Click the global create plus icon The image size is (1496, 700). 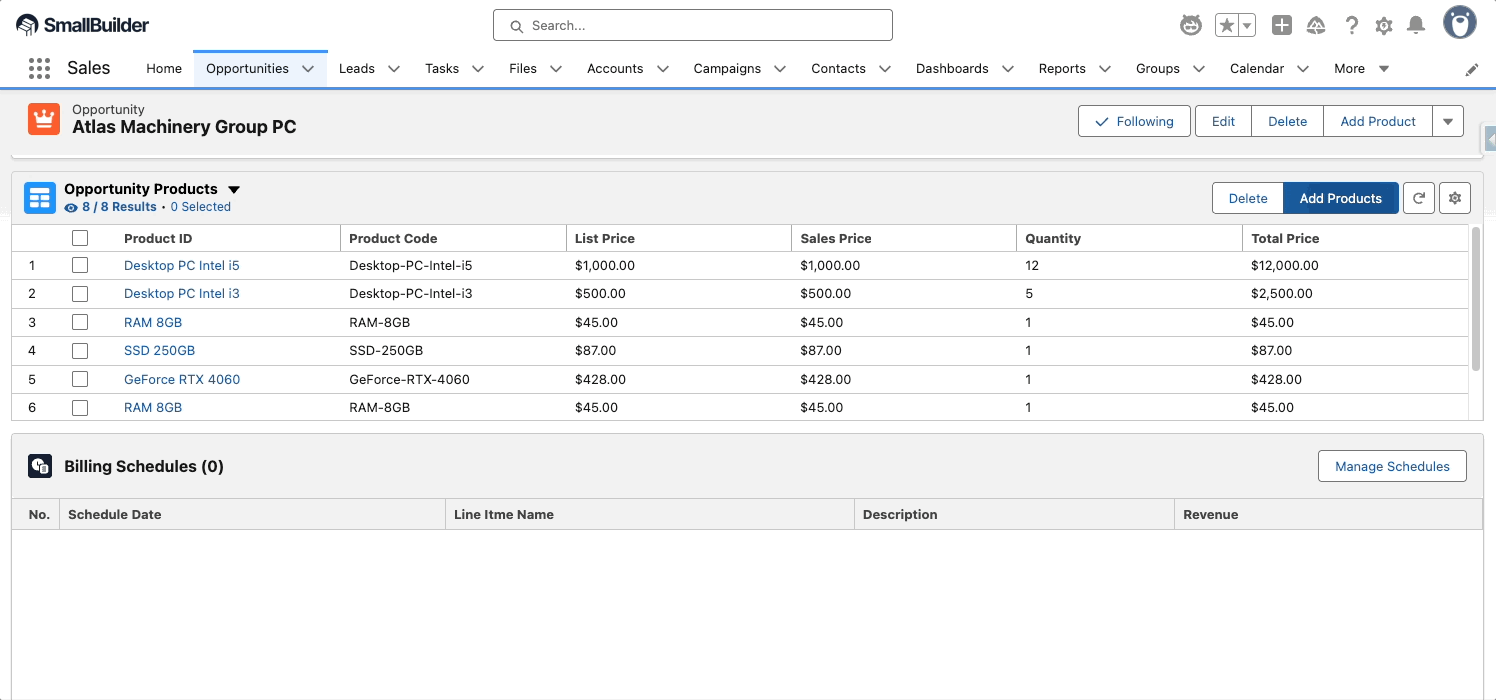pos(1282,26)
